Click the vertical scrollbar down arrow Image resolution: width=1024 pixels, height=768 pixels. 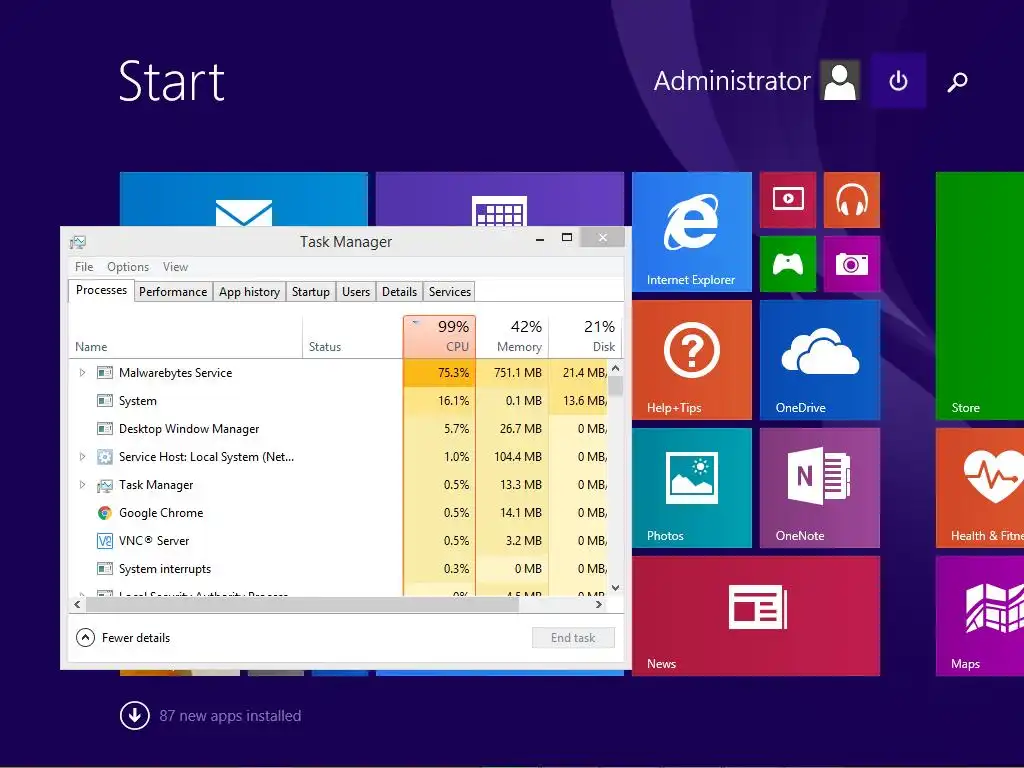click(615, 588)
